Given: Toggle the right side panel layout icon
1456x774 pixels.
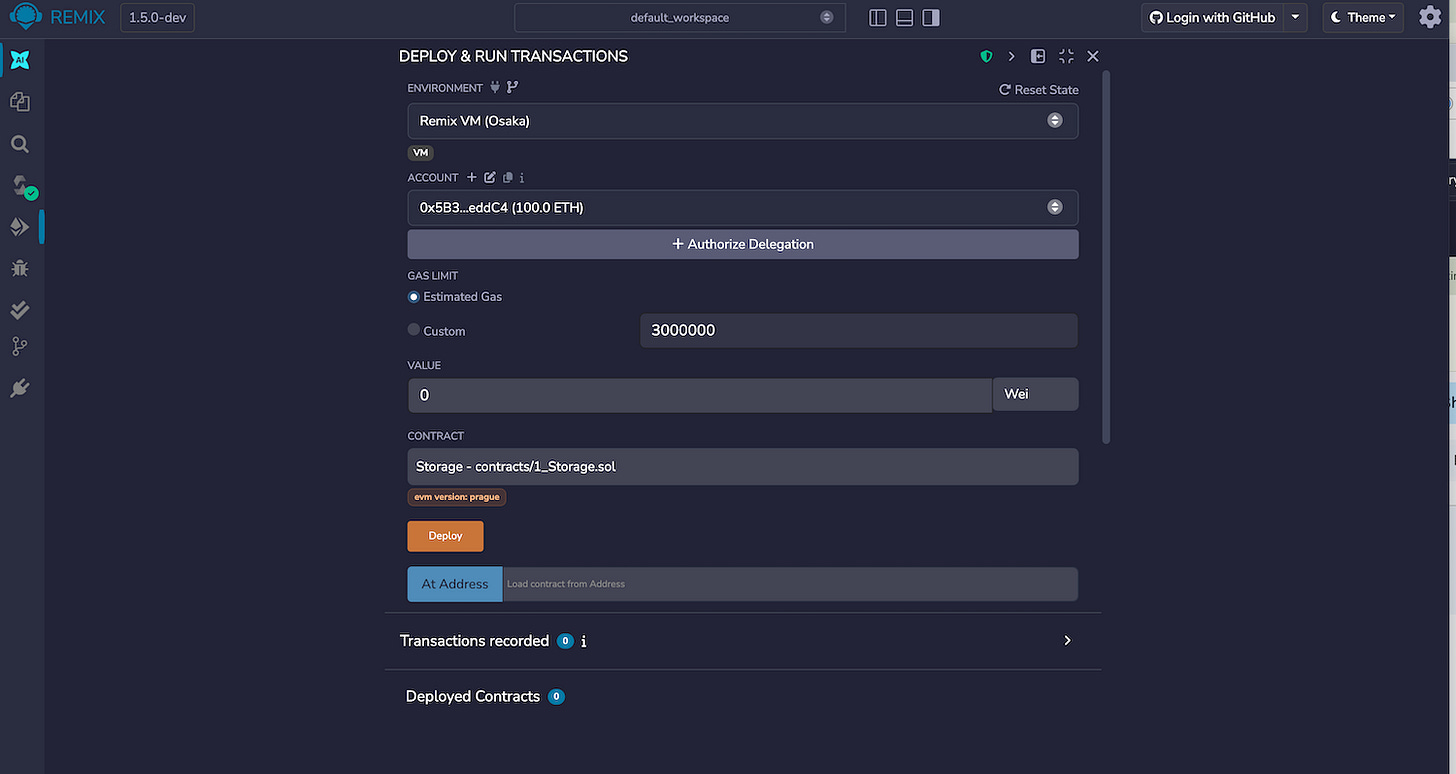Looking at the screenshot, I should click(x=931, y=18).
